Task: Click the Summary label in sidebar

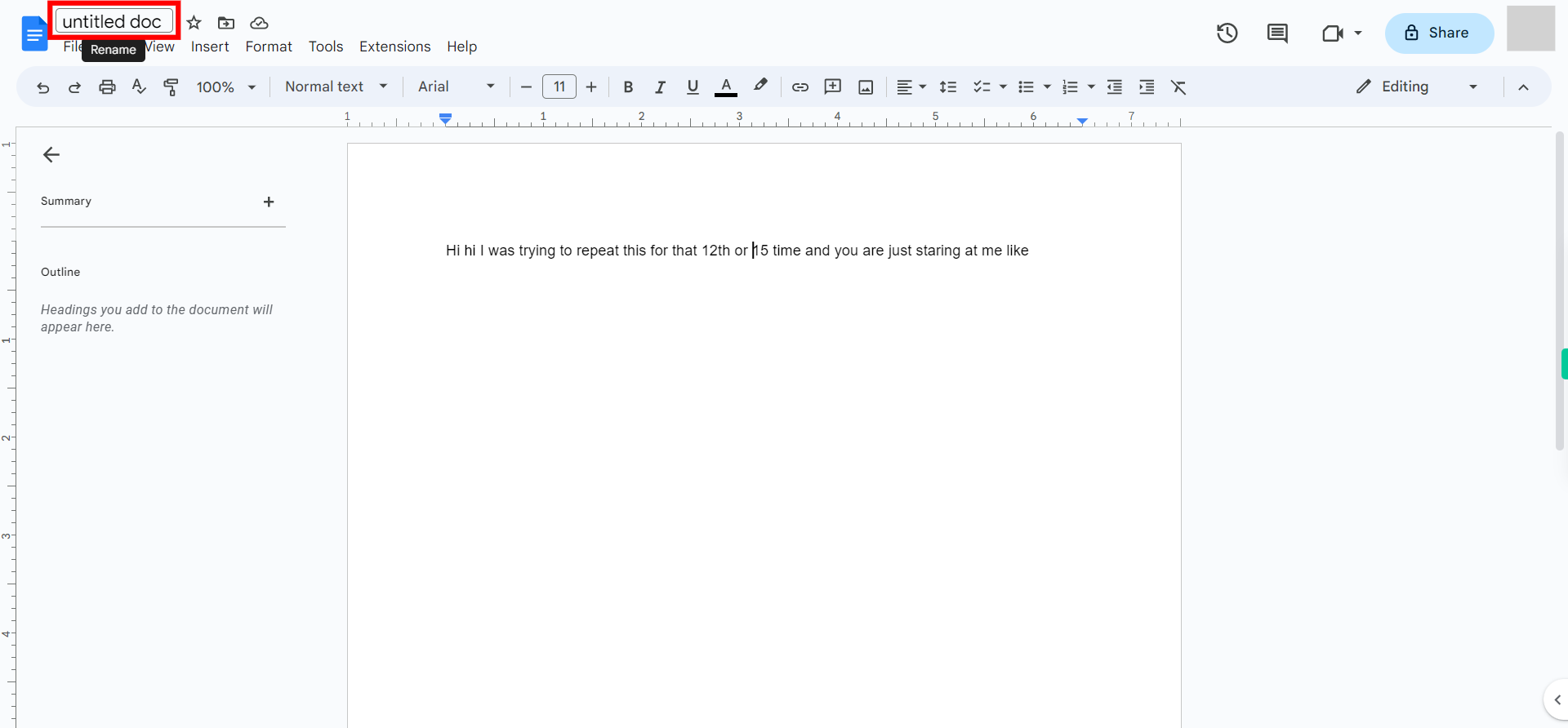Action: [66, 201]
